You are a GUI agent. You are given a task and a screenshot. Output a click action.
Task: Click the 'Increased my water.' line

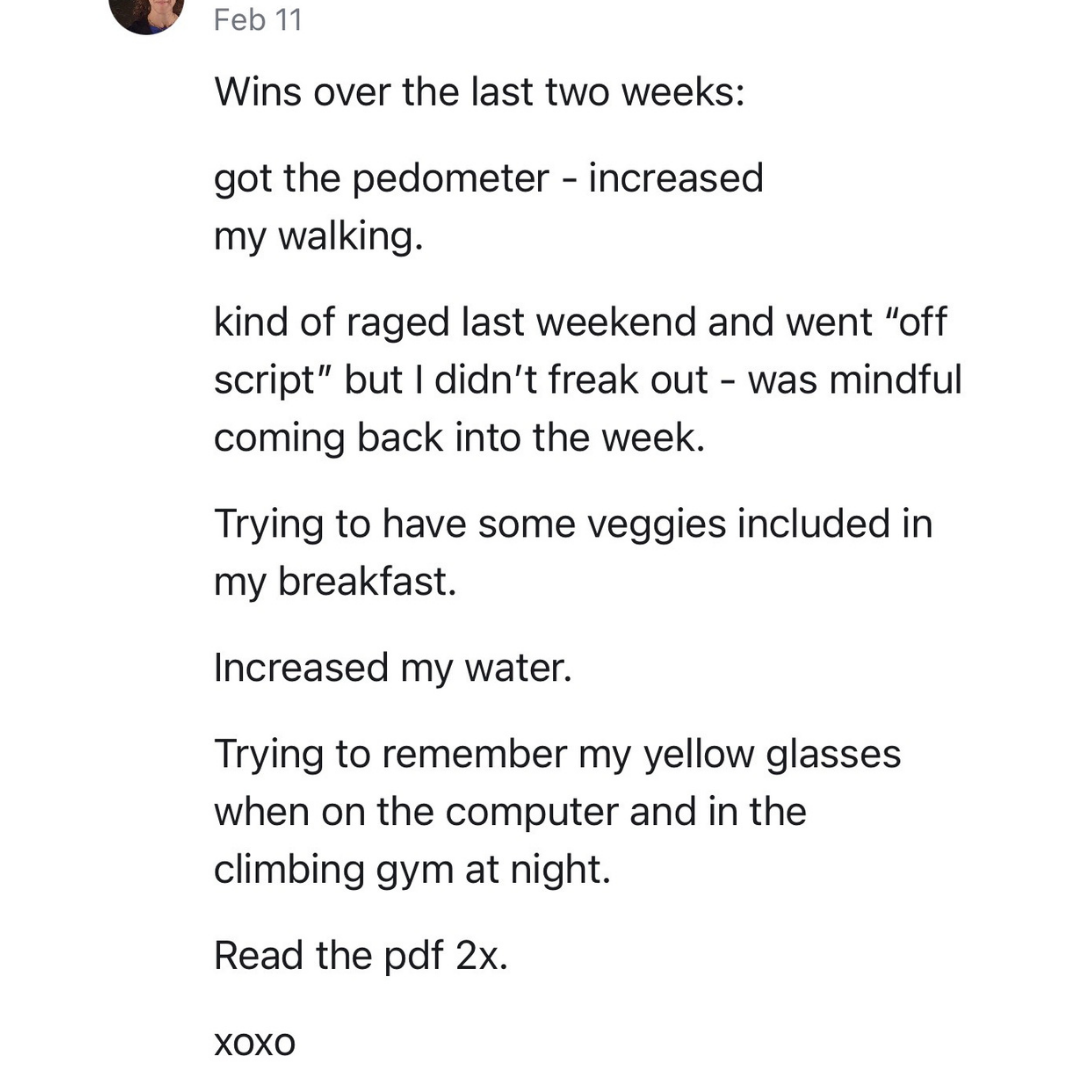[393, 668]
